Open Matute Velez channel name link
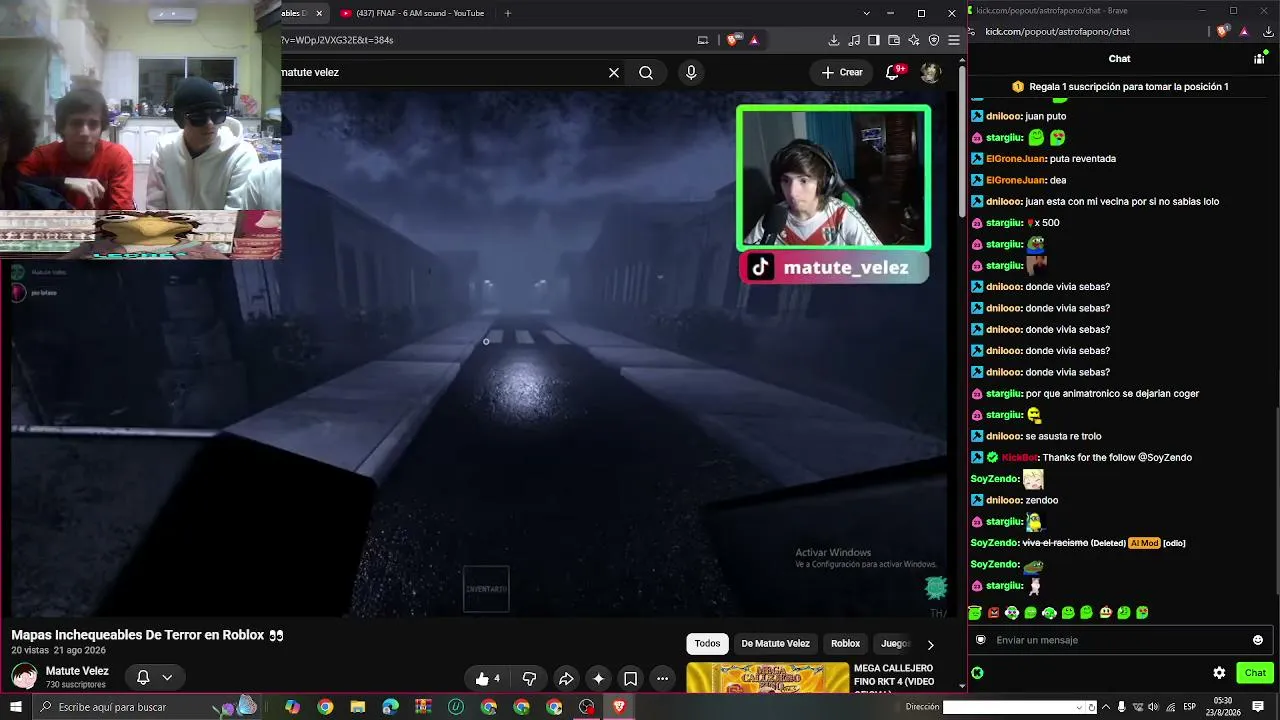Screen dimensions: 1280x720 point(77,671)
